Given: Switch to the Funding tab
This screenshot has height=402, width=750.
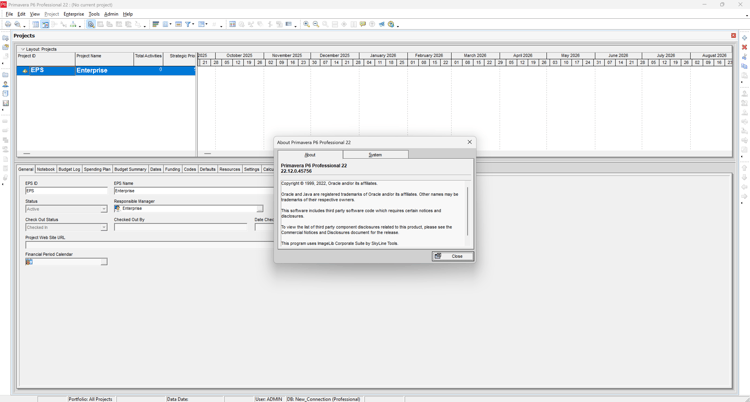Looking at the screenshot, I should coord(173,169).
